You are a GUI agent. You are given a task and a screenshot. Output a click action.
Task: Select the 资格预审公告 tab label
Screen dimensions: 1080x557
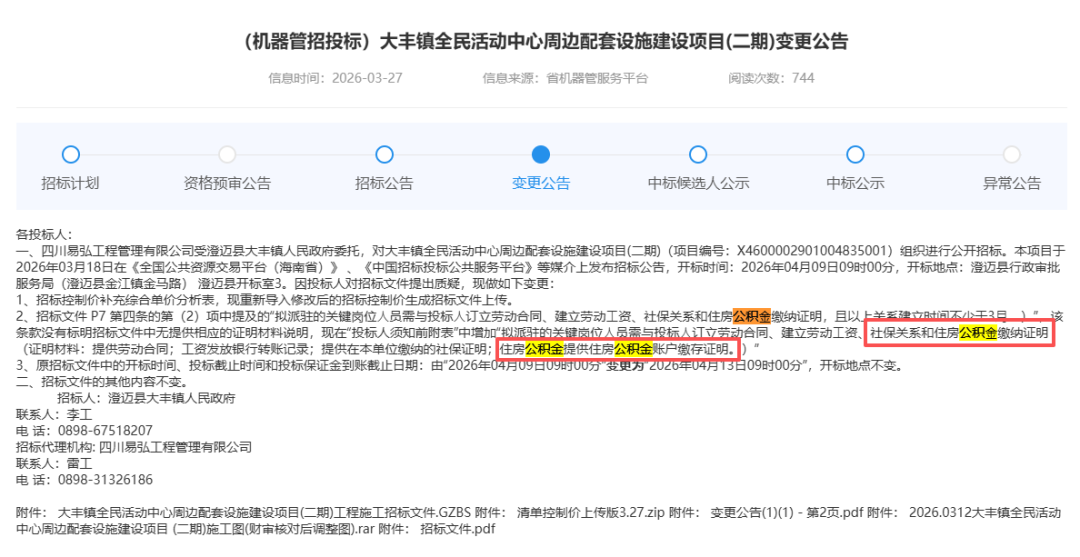227,183
